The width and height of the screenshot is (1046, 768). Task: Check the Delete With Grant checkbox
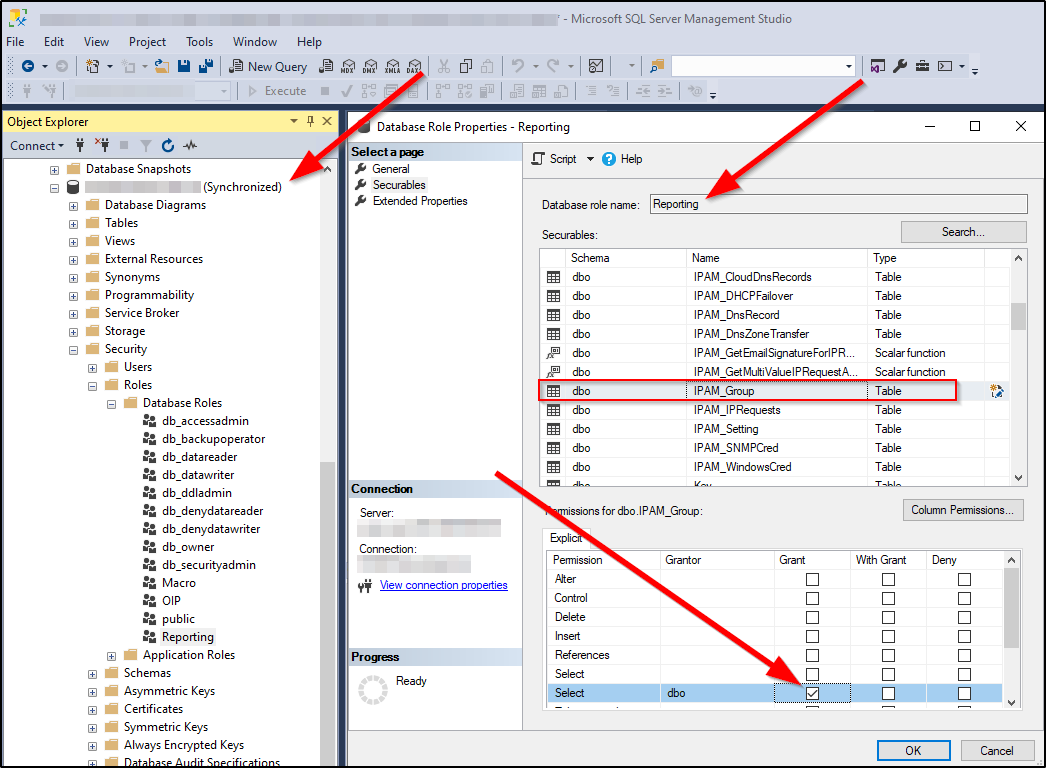(888, 617)
